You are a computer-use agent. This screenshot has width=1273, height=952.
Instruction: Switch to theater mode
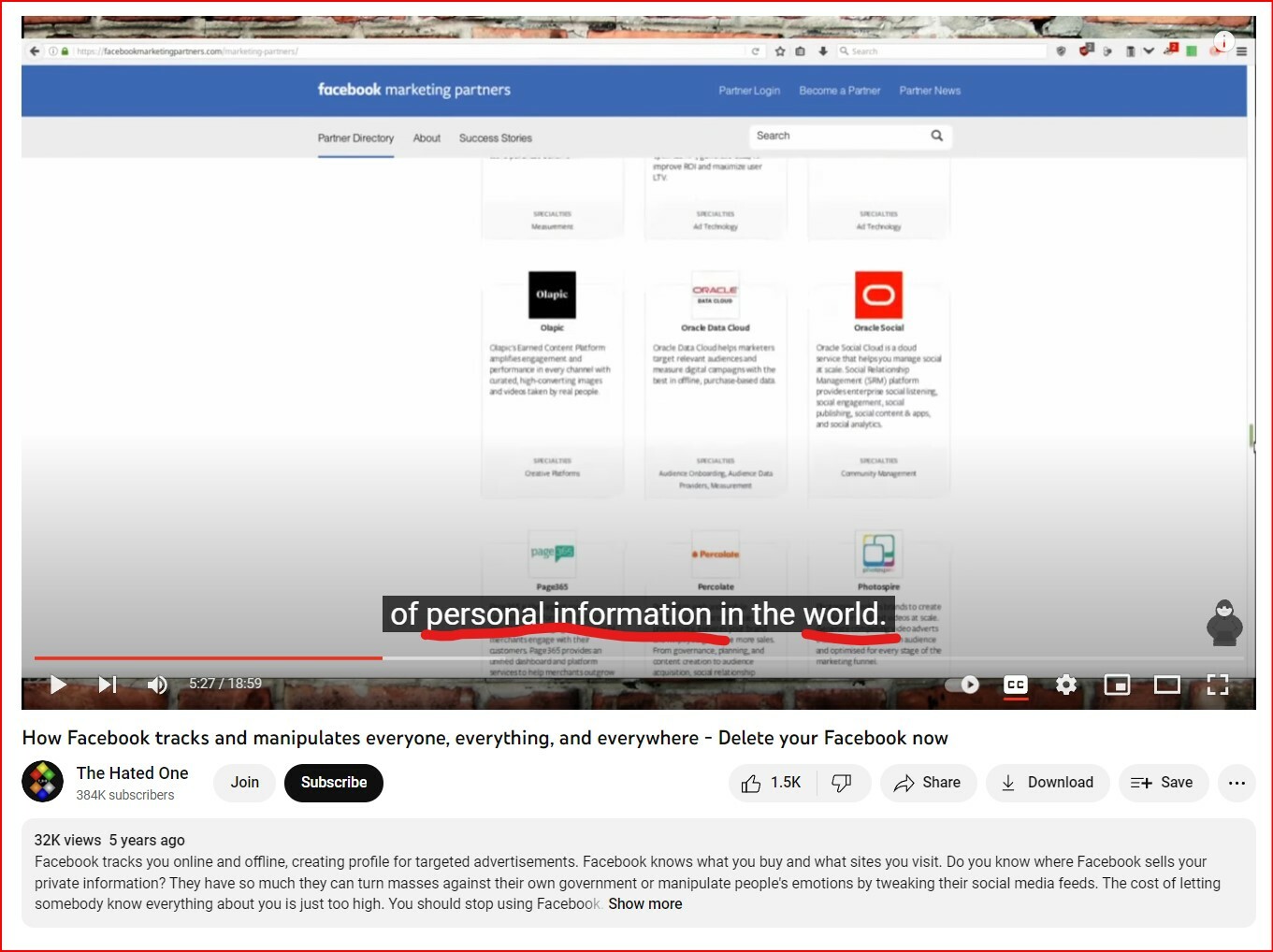(1167, 685)
